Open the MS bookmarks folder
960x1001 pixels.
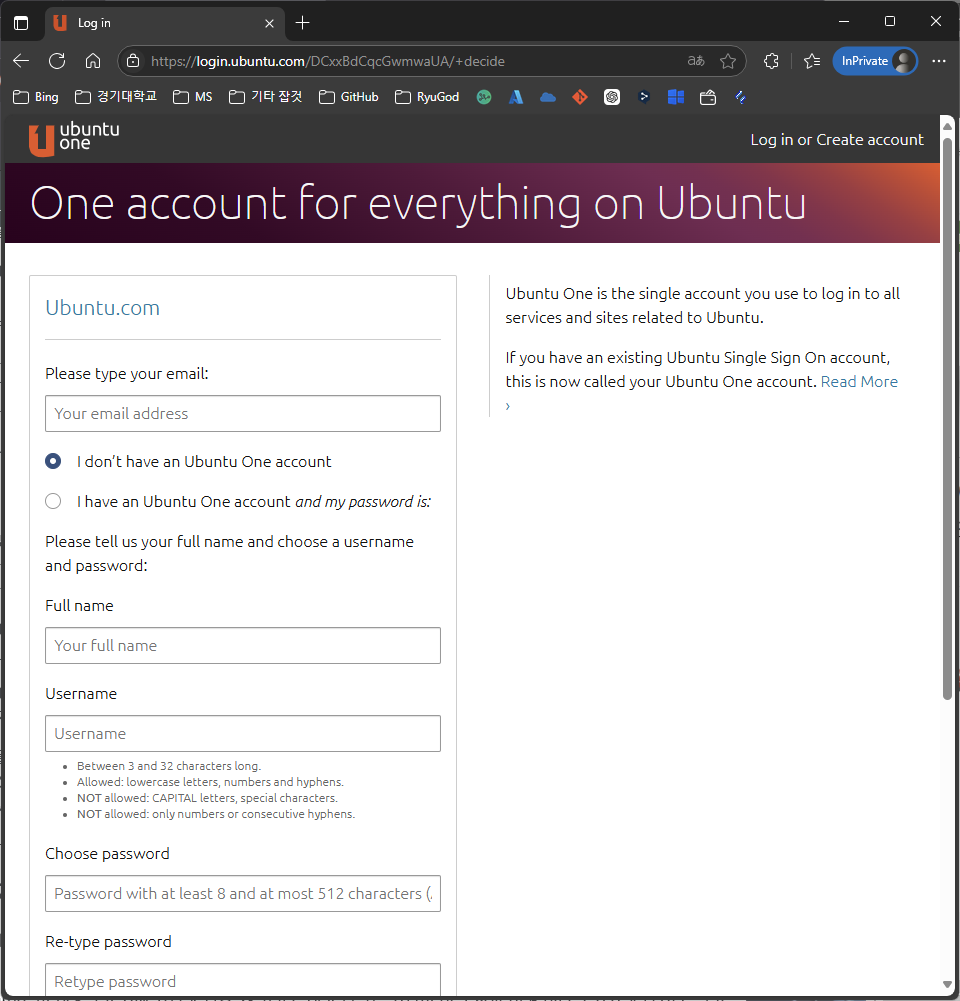point(193,97)
